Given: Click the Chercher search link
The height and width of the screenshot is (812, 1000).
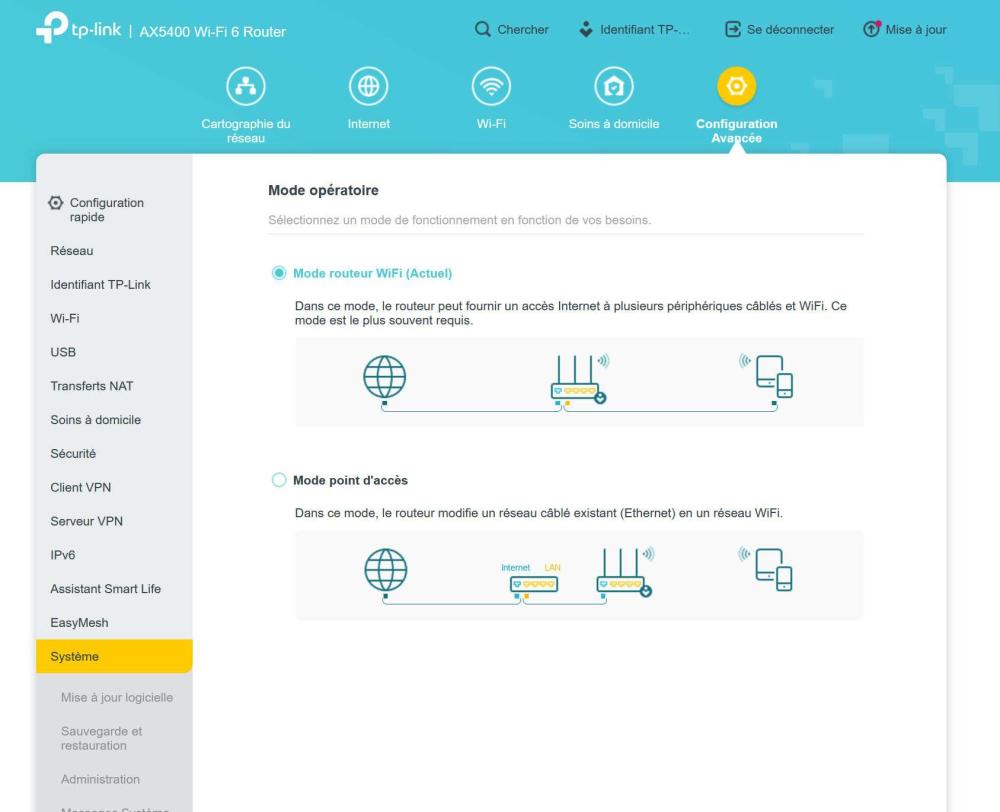Looking at the screenshot, I should pyautogui.click(x=523, y=29).
